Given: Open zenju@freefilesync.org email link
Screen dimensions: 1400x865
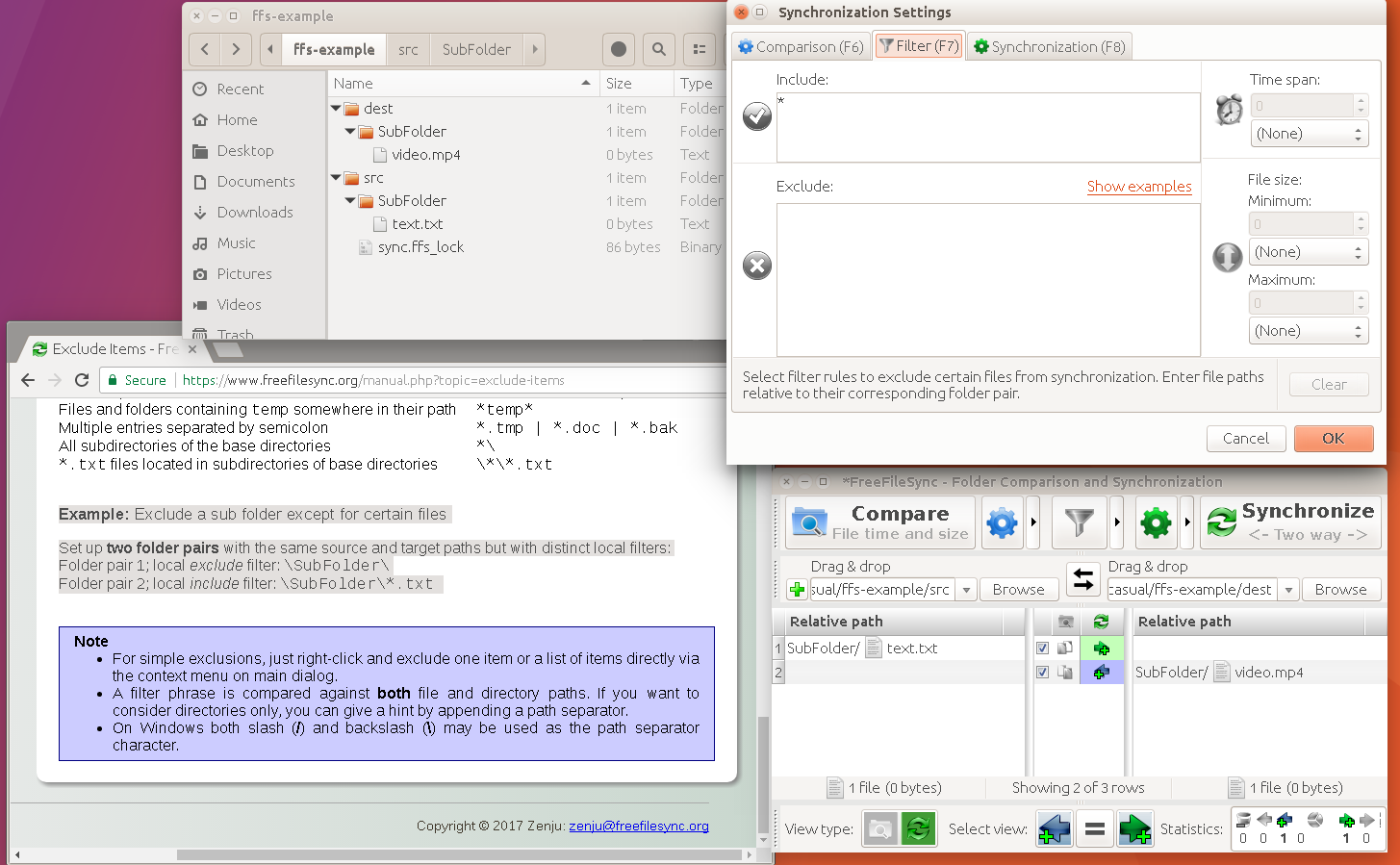Looking at the screenshot, I should tap(639, 826).
